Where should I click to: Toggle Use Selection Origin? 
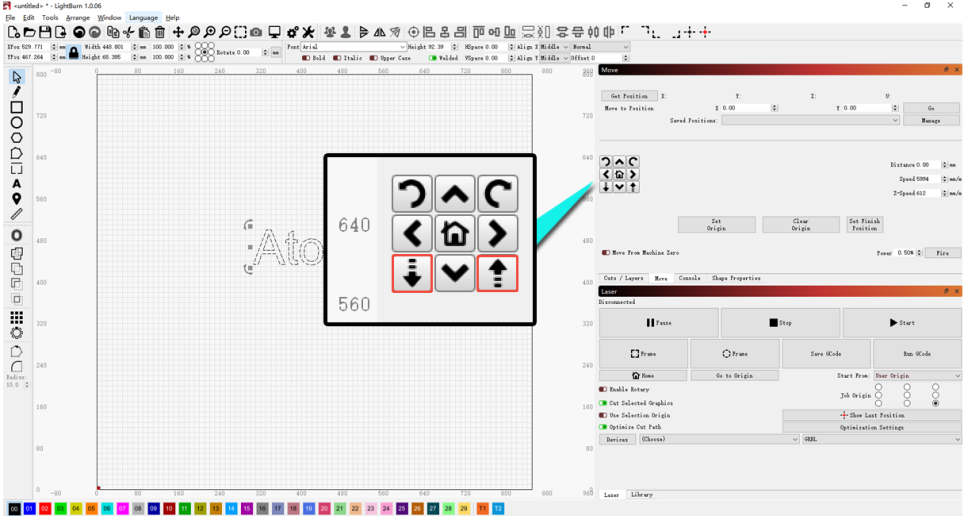pos(602,415)
